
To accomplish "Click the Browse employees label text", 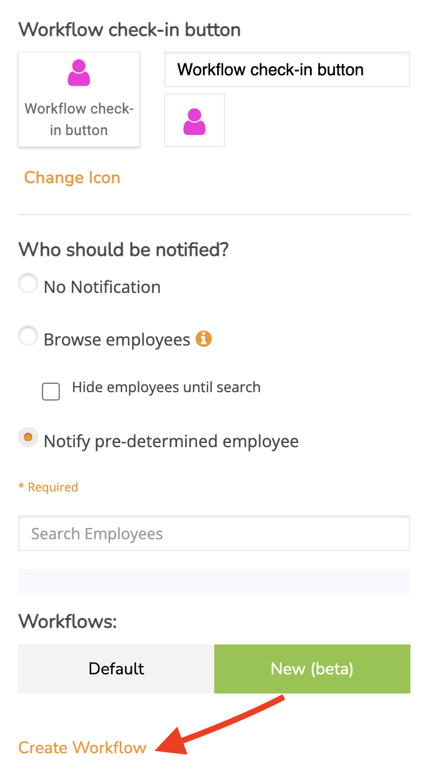I will pyautogui.click(x=117, y=340).
